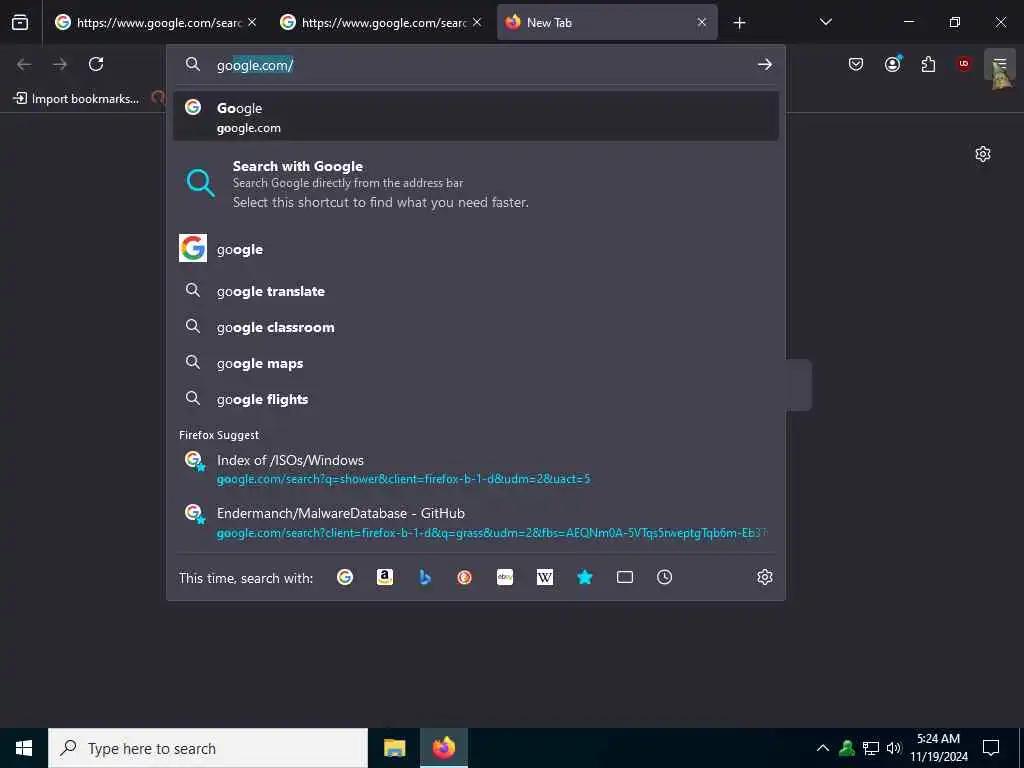1024x768 pixels.
Task: Select the google maps suggestion
Action: (476, 363)
